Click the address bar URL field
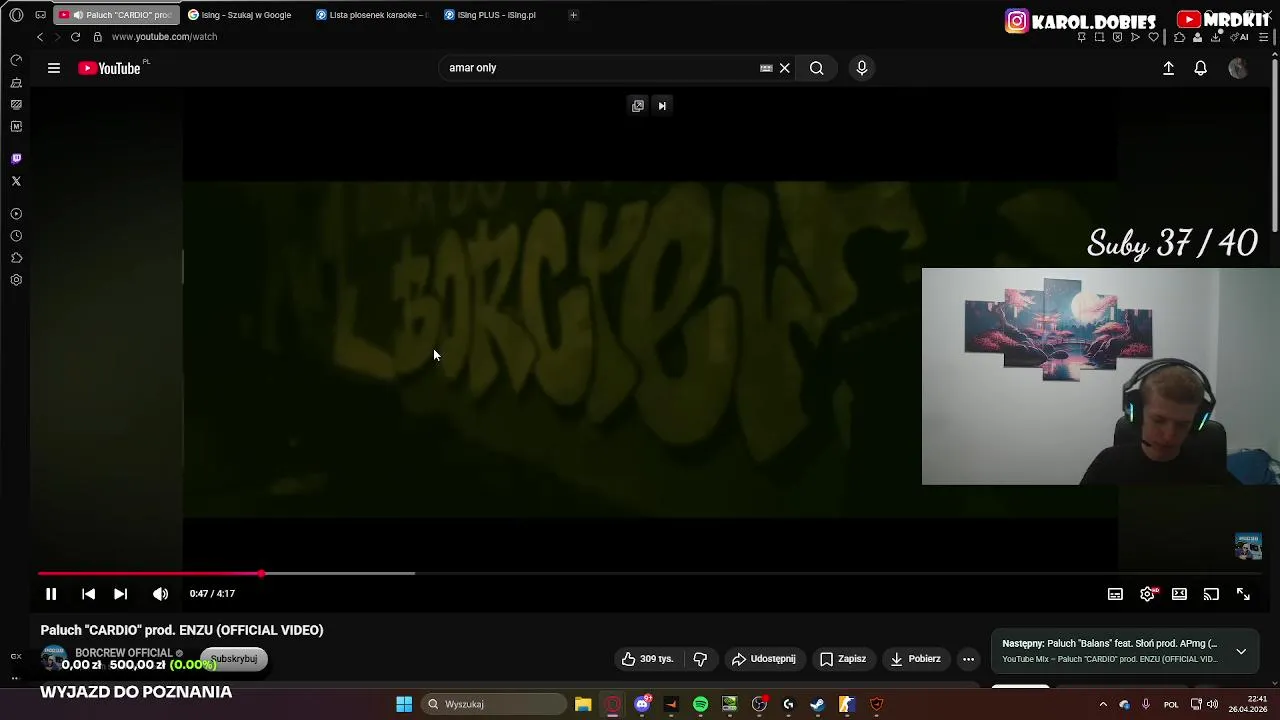Viewport: 1280px width, 720px height. [164, 37]
